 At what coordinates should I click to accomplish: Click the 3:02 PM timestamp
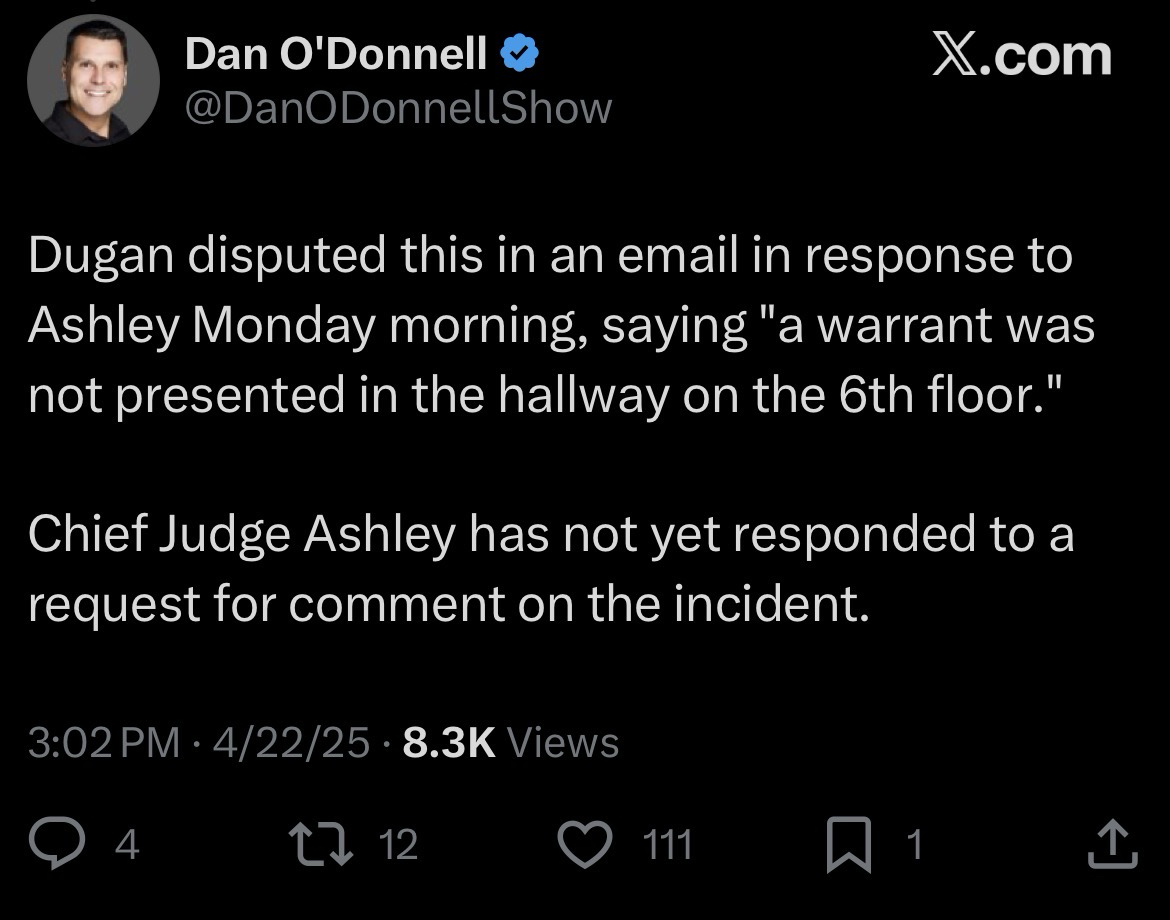pyautogui.click(x=104, y=743)
